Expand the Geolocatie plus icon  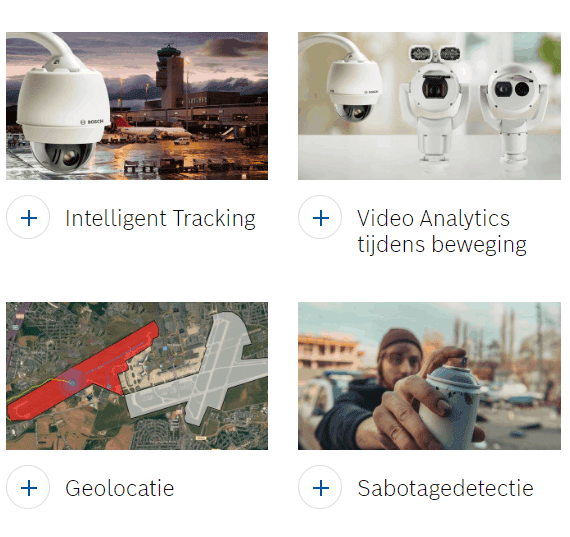point(28,488)
